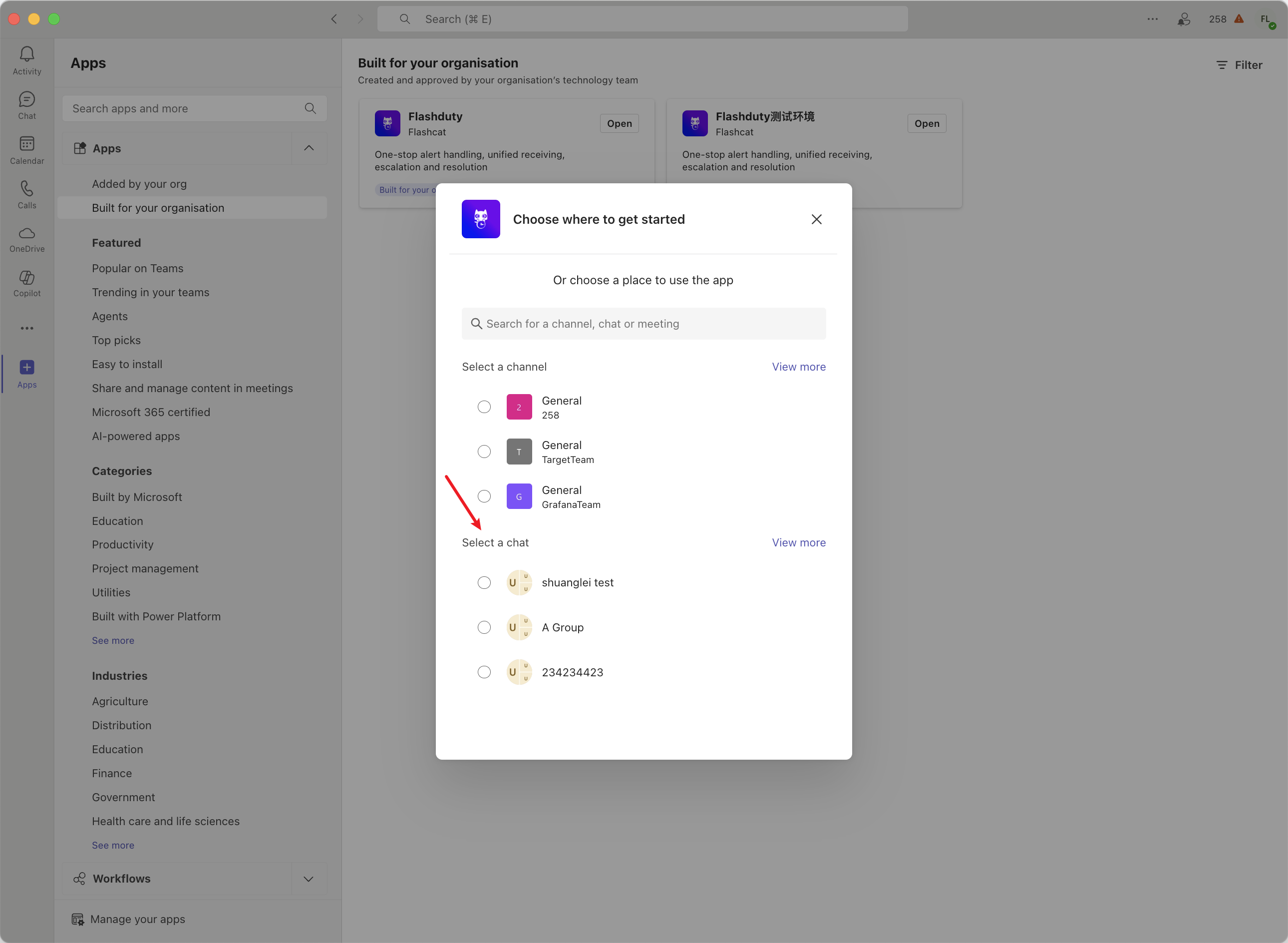1288x943 pixels.
Task: Open the OneDrive cloud icon
Action: pyautogui.click(x=27, y=233)
